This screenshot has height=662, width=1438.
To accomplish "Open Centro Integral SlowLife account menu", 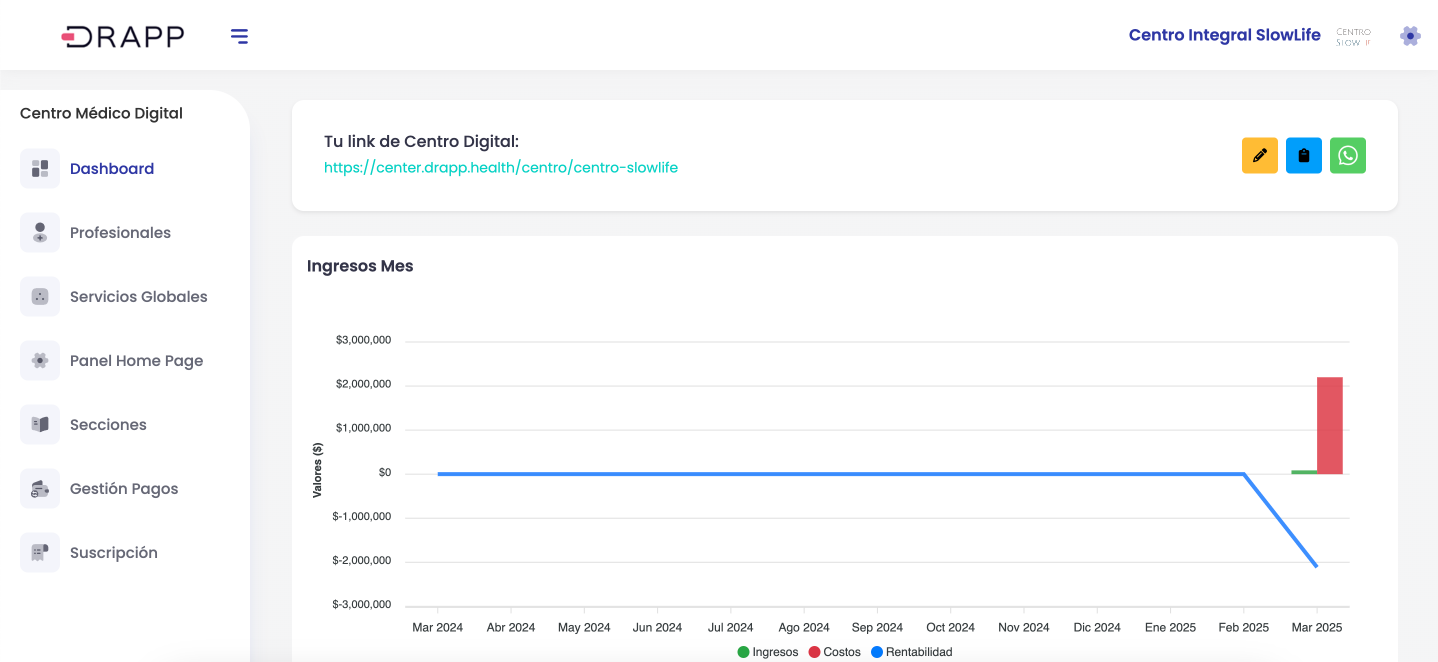I will (1224, 35).
